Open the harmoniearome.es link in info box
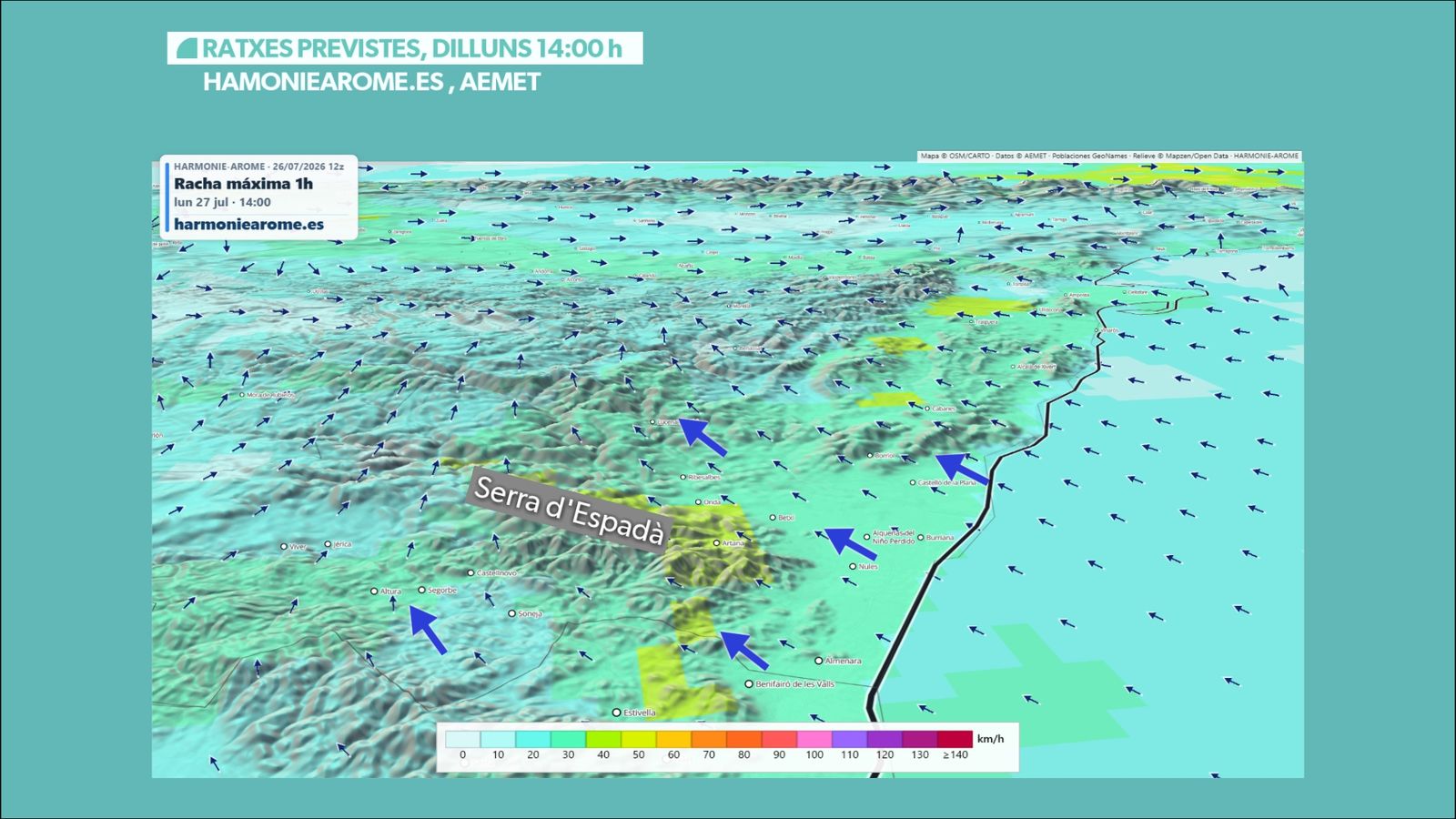This screenshot has width=1456, height=819. coord(248,224)
